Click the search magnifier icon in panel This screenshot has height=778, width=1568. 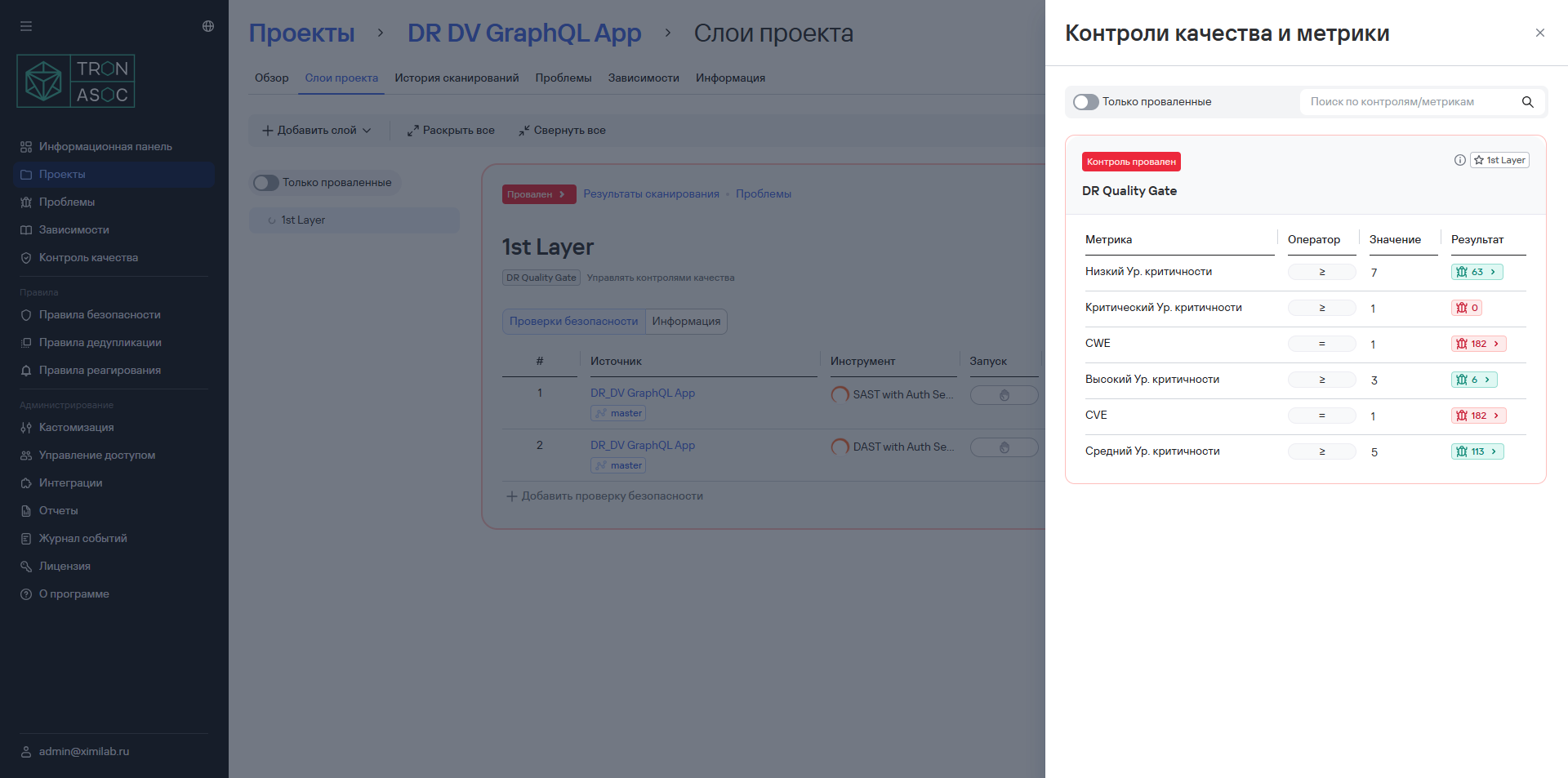point(1527,102)
